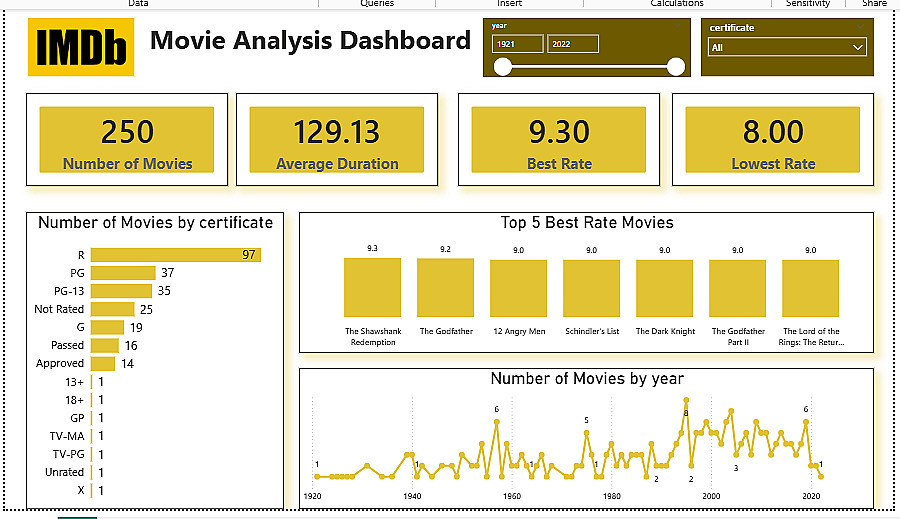Click the 1980 x-axis label
The height and width of the screenshot is (519, 900).
point(611,496)
